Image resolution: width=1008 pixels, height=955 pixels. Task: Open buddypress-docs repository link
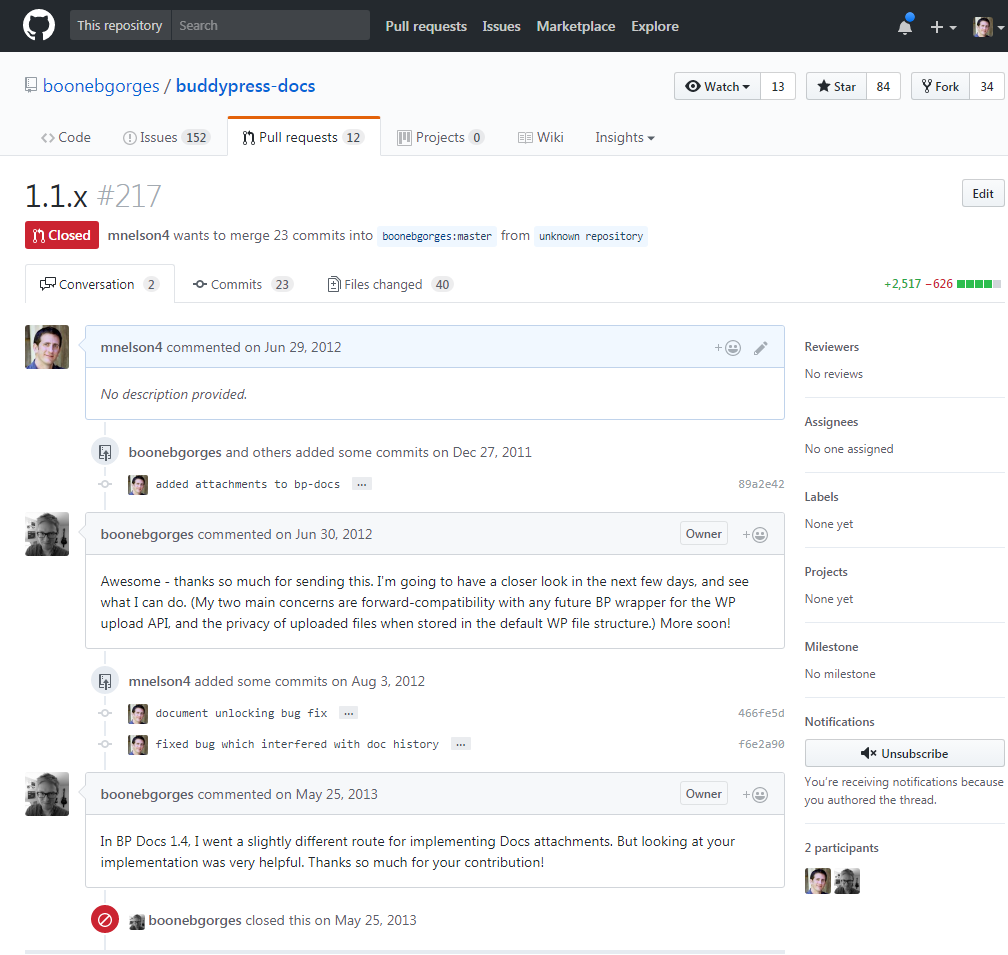(246, 86)
